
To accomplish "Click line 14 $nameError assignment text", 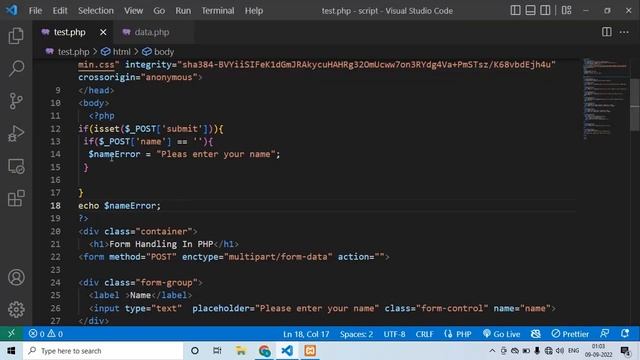I will point(184,154).
